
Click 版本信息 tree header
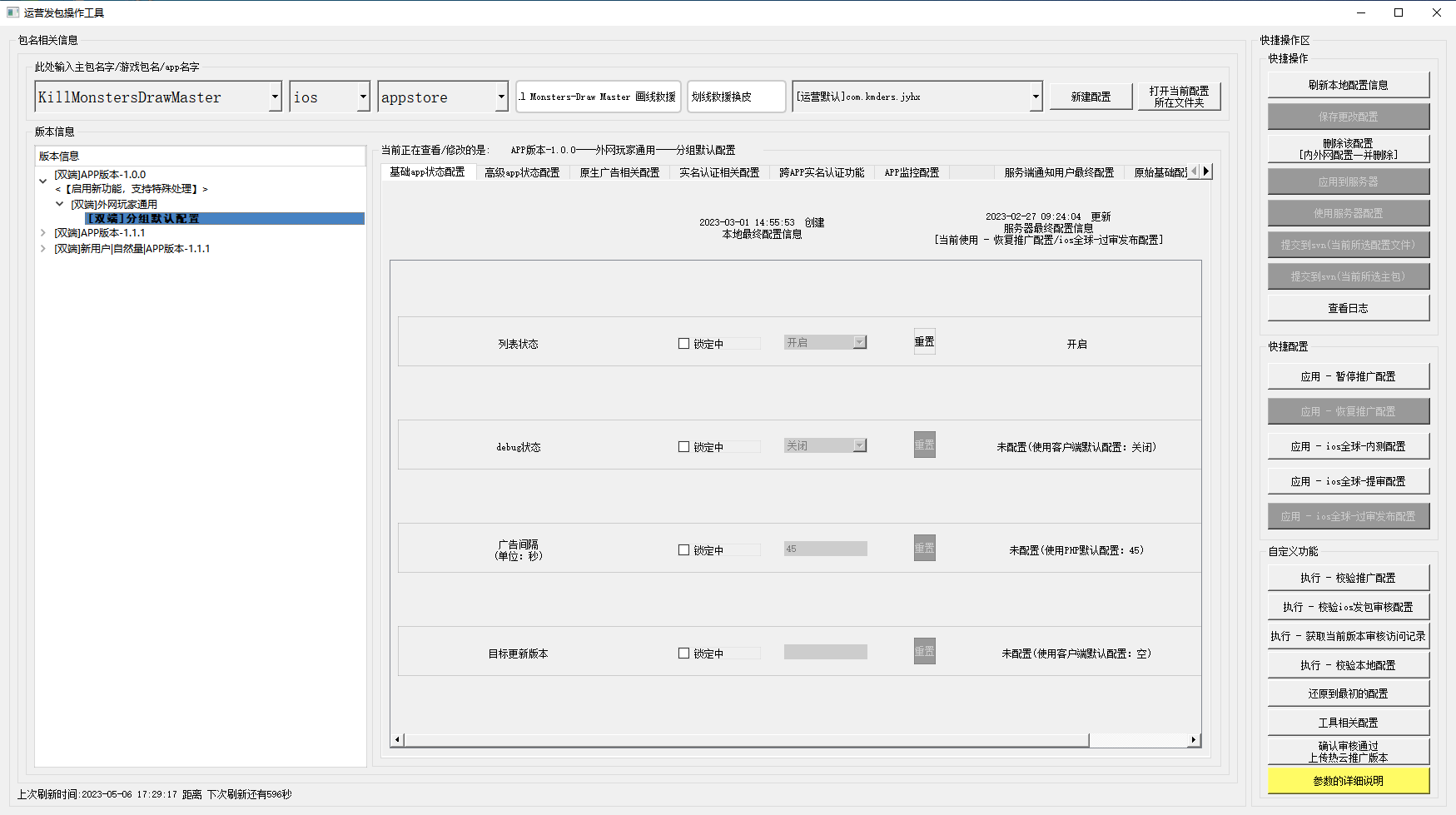pyautogui.click(x=200, y=156)
